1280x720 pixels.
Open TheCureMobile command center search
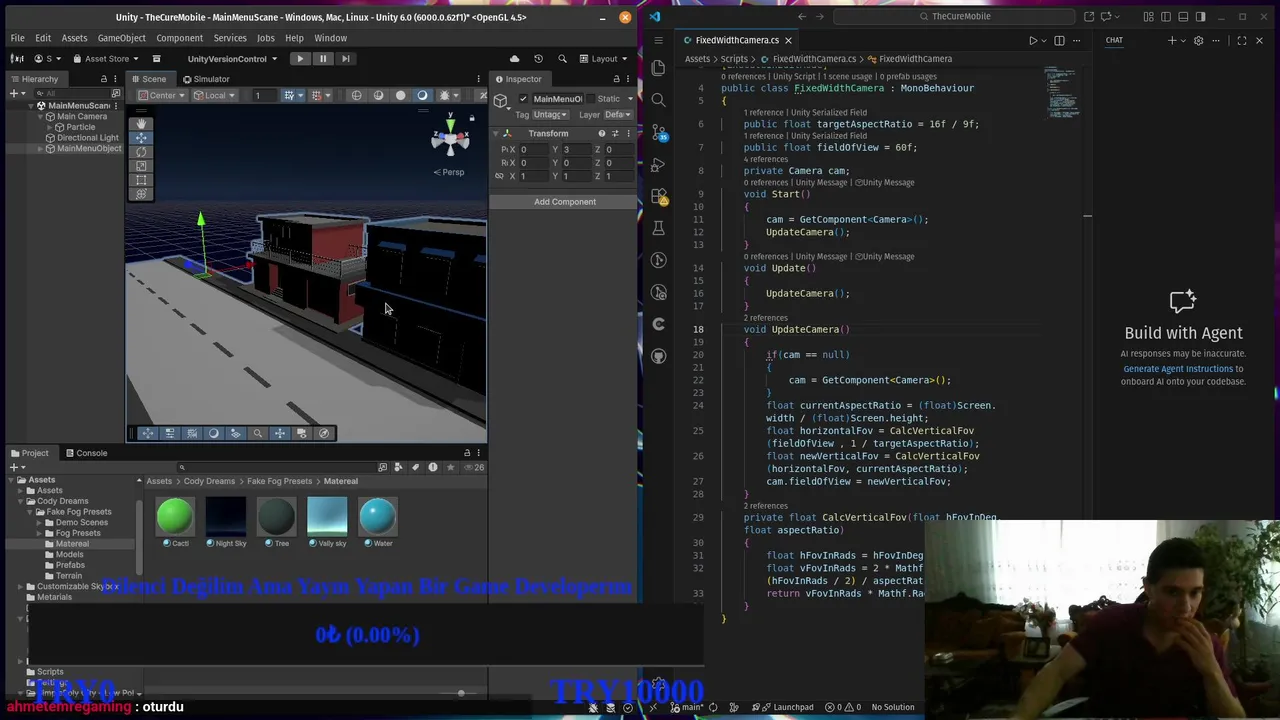955,16
